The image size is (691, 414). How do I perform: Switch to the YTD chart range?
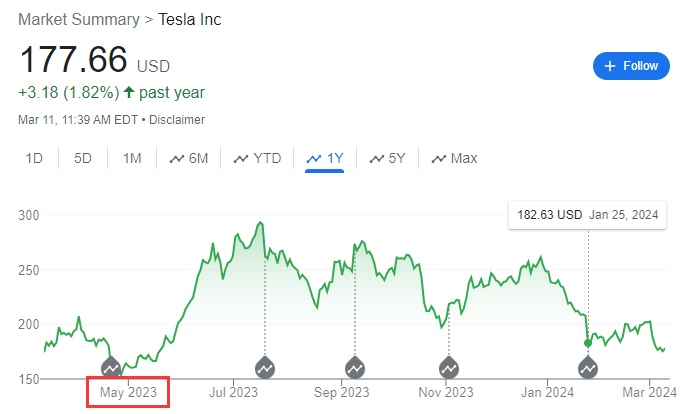tap(257, 158)
